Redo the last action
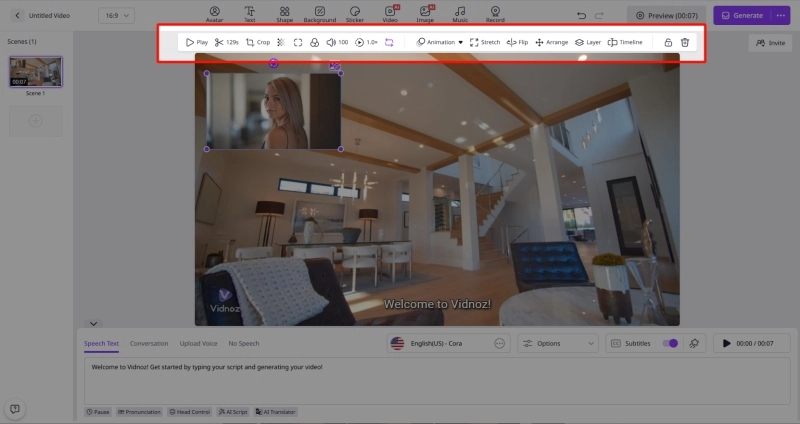800x424 pixels. [599, 15]
